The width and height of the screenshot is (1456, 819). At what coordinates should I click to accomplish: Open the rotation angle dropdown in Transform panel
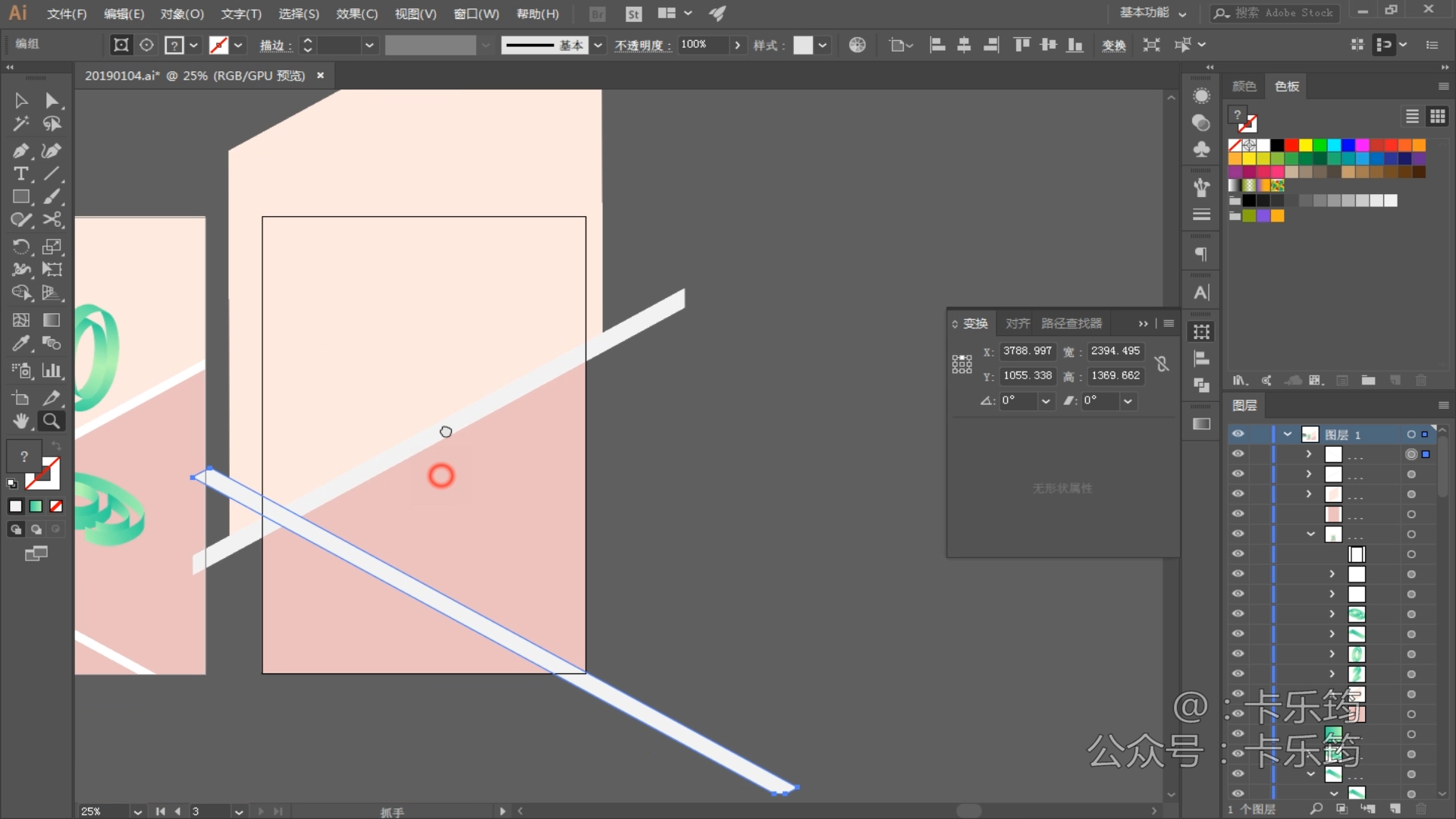pyautogui.click(x=1046, y=401)
